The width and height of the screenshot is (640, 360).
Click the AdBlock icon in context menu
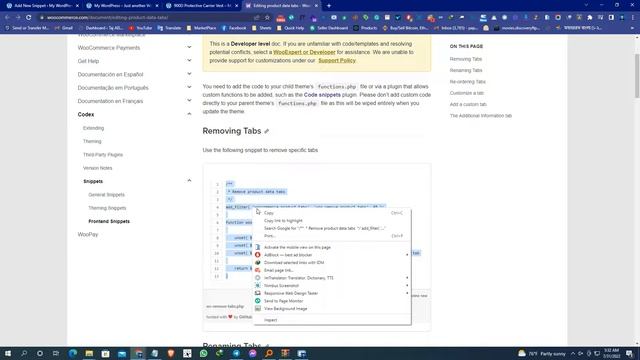258,255
